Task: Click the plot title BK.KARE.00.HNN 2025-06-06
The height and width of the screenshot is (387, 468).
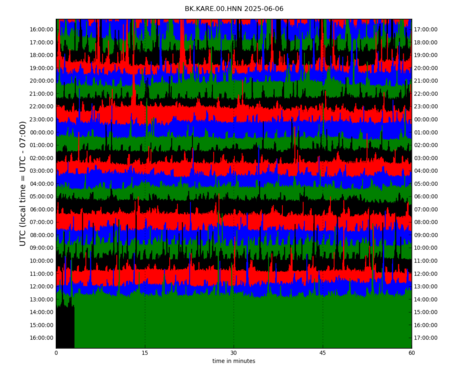Action: click(234, 9)
